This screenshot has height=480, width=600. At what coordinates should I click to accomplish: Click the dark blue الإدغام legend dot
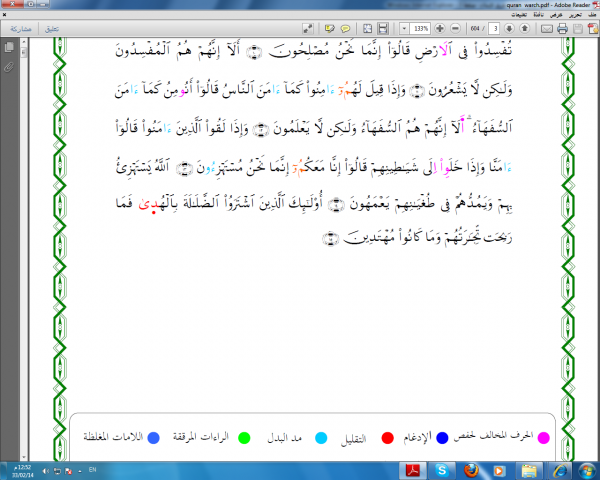point(442,438)
